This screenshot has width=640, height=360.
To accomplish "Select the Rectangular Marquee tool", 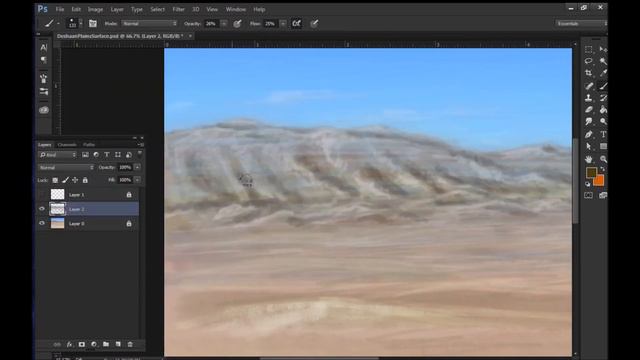I will click(x=589, y=49).
